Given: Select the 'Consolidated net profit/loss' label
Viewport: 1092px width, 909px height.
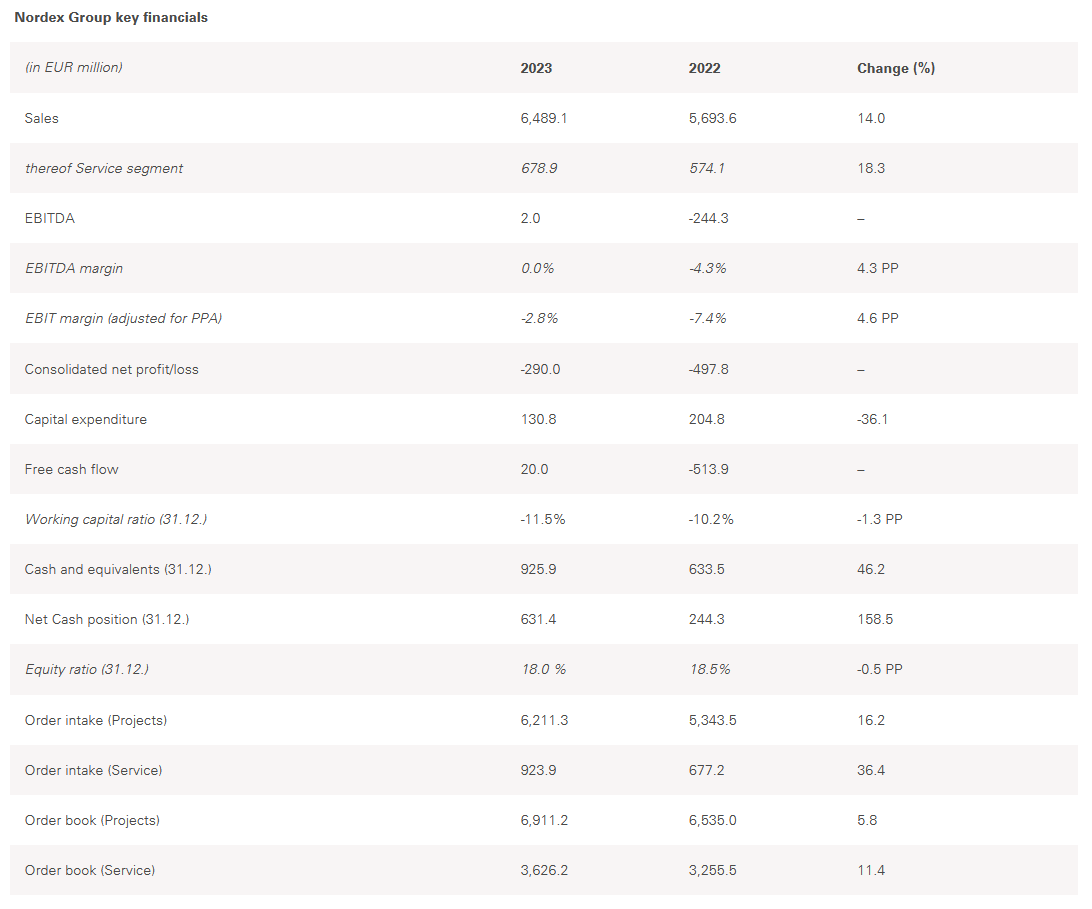Looking at the screenshot, I should click(x=112, y=369).
